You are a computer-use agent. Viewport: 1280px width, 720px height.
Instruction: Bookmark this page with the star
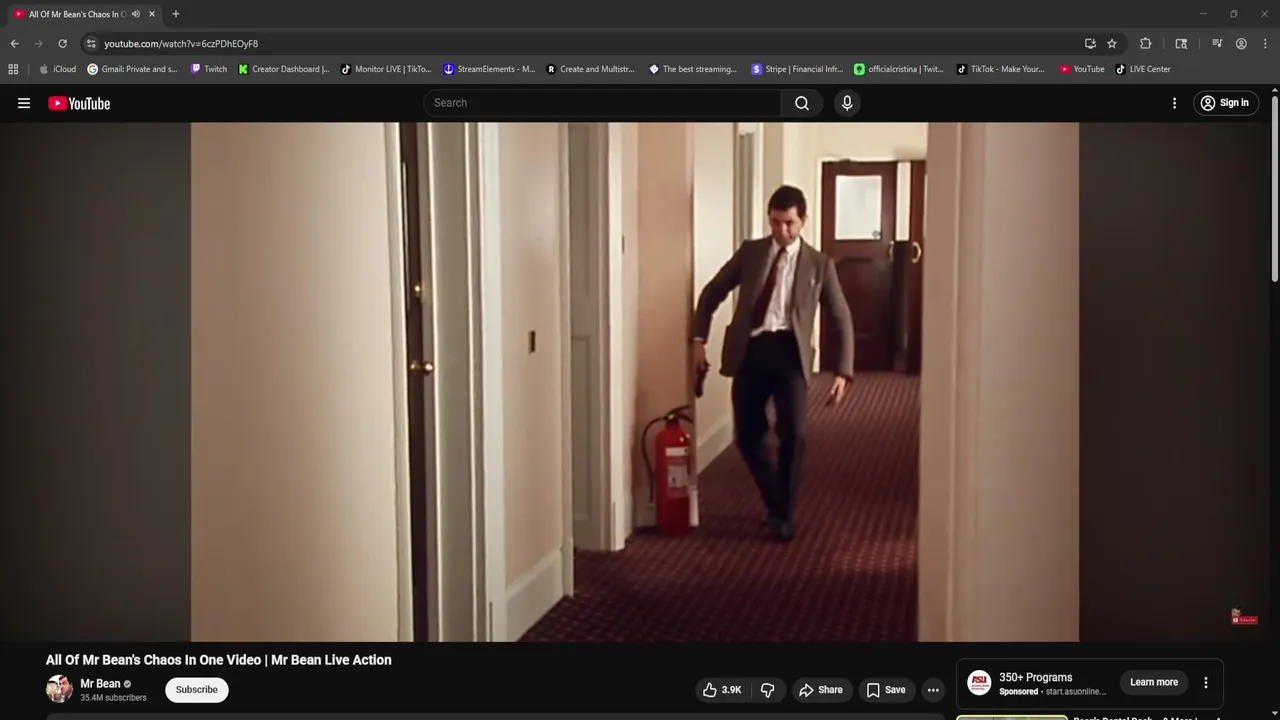click(x=1112, y=44)
